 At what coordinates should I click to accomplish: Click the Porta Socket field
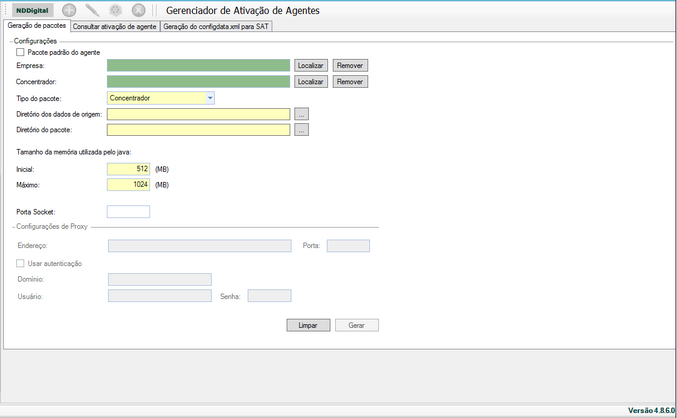[x=128, y=212]
